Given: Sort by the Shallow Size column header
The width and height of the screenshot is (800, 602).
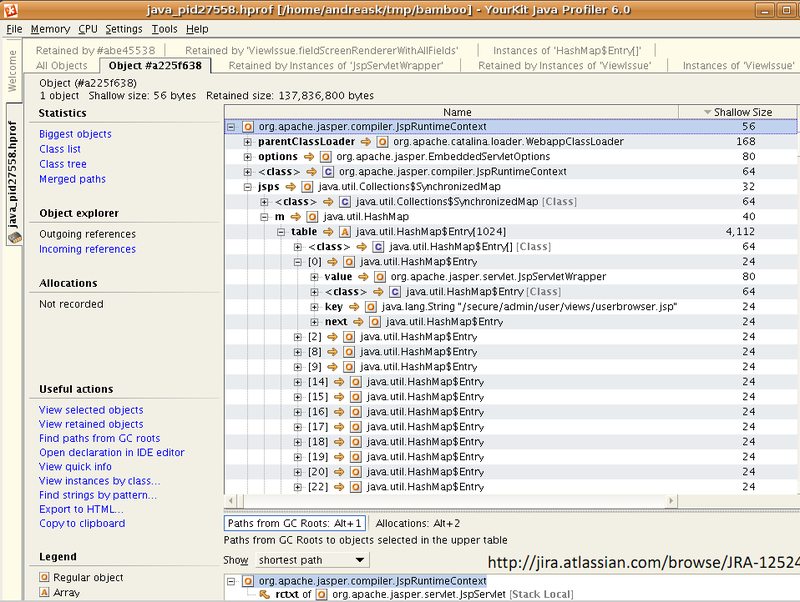Looking at the screenshot, I should pos(742,112).
